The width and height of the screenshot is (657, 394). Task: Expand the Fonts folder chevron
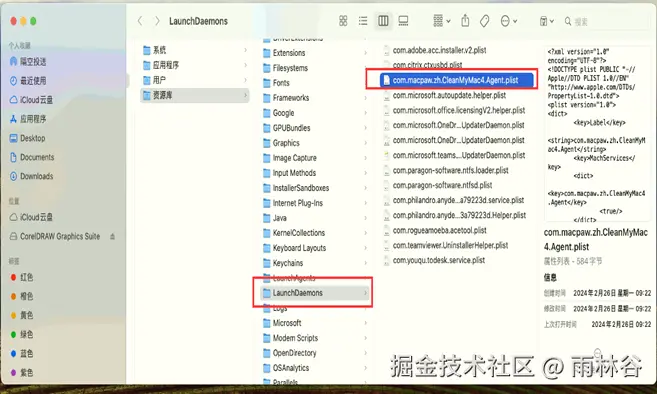point(365,83)
